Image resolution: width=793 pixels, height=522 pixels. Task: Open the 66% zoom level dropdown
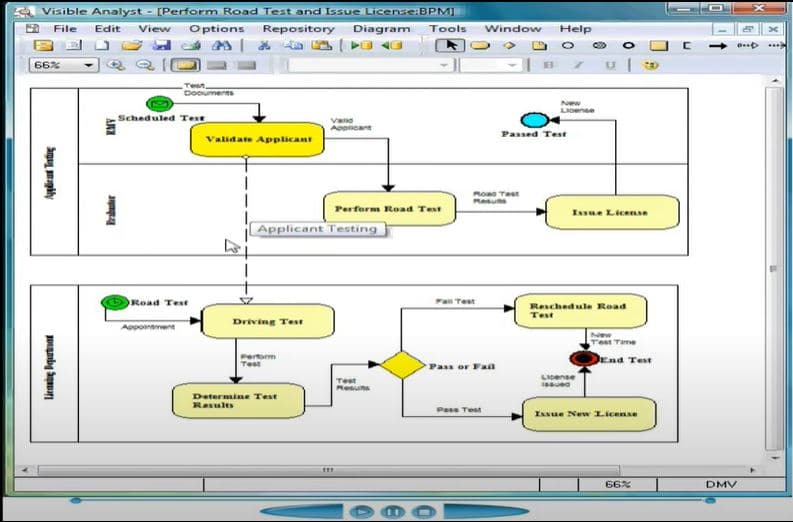click(x=89, y=65)
